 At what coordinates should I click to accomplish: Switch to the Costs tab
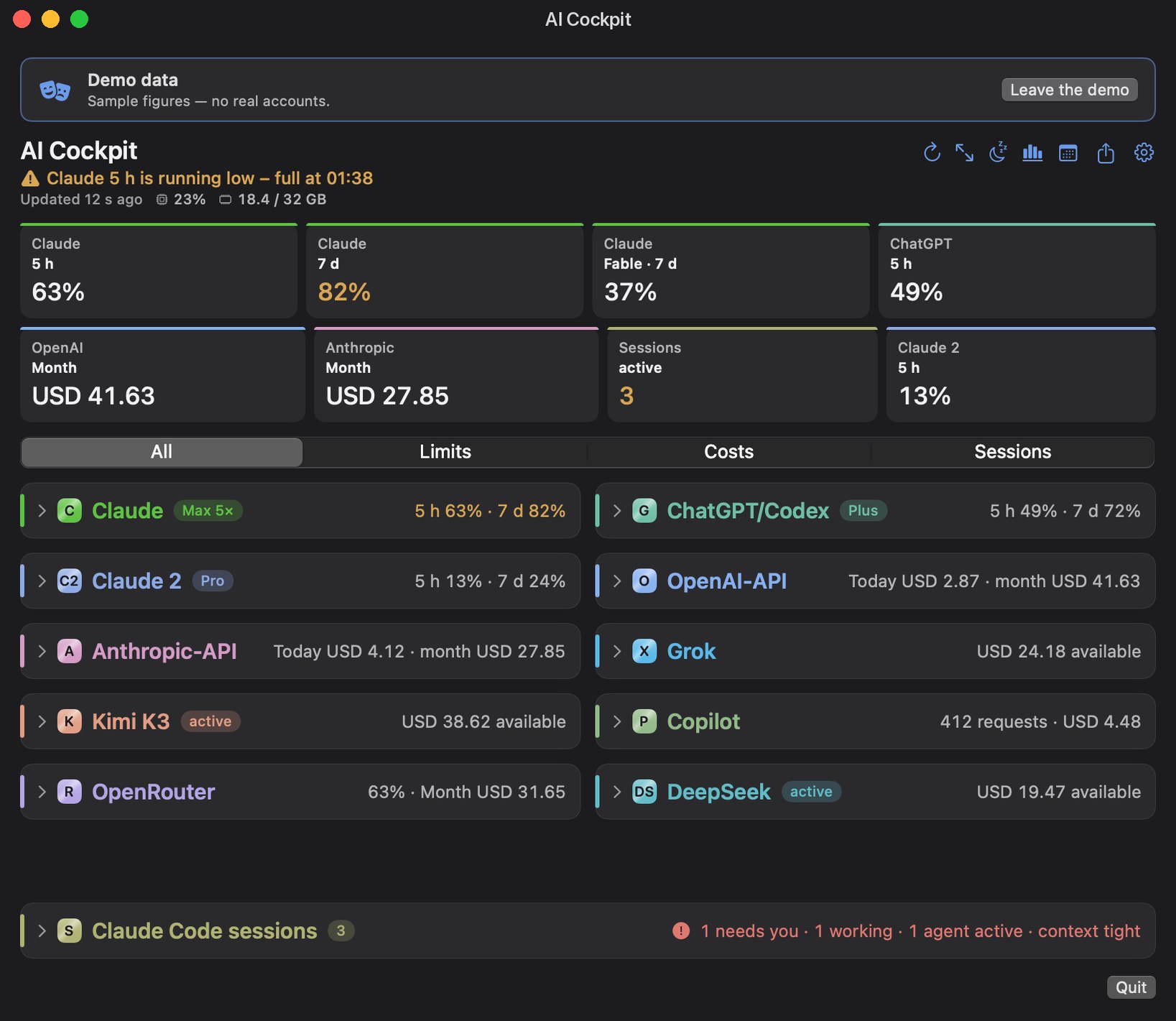tap(728, 452)
